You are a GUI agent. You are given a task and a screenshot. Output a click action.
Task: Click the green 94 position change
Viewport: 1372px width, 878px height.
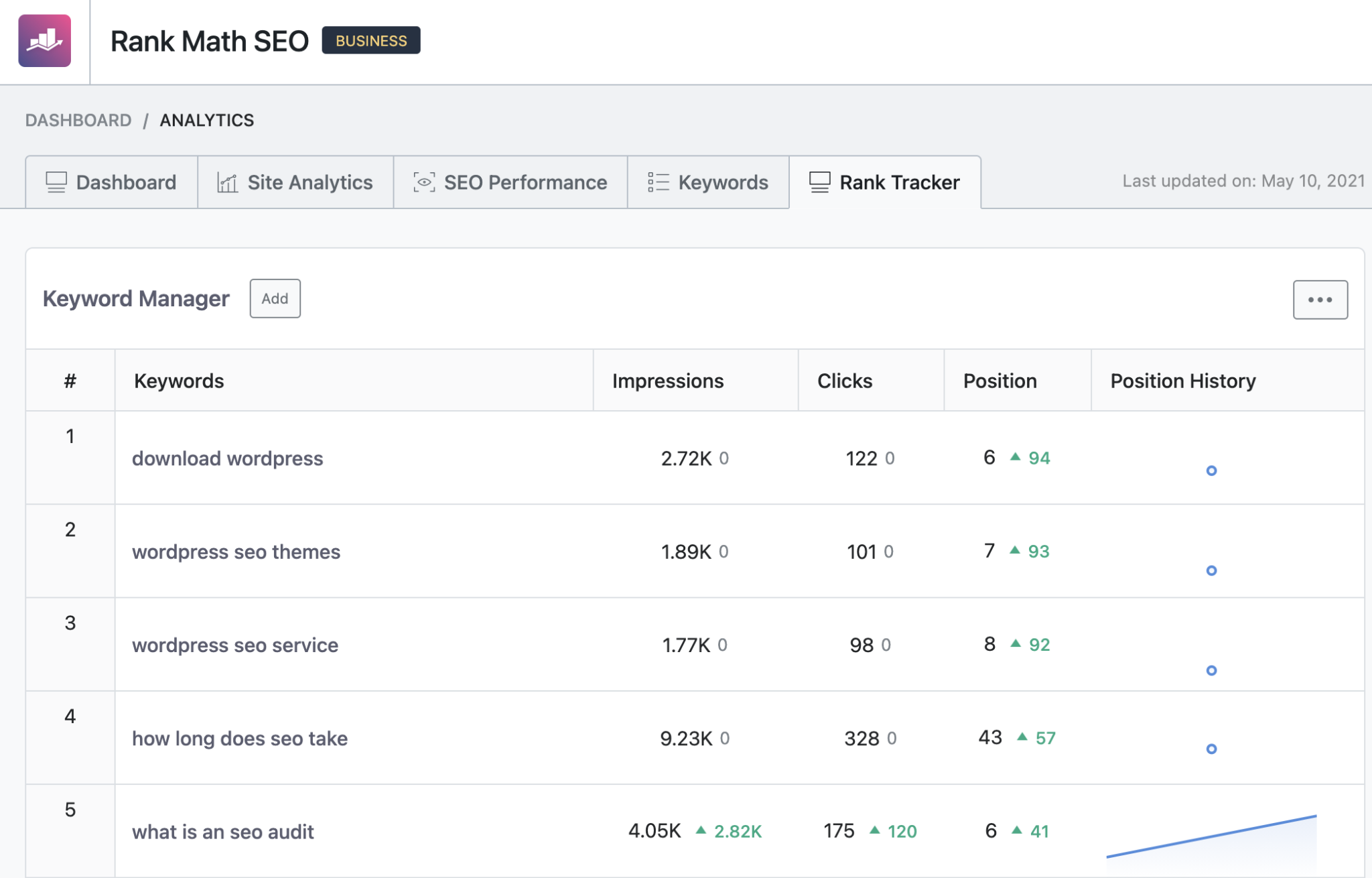pyautogui.click(x=1039, y=458)
